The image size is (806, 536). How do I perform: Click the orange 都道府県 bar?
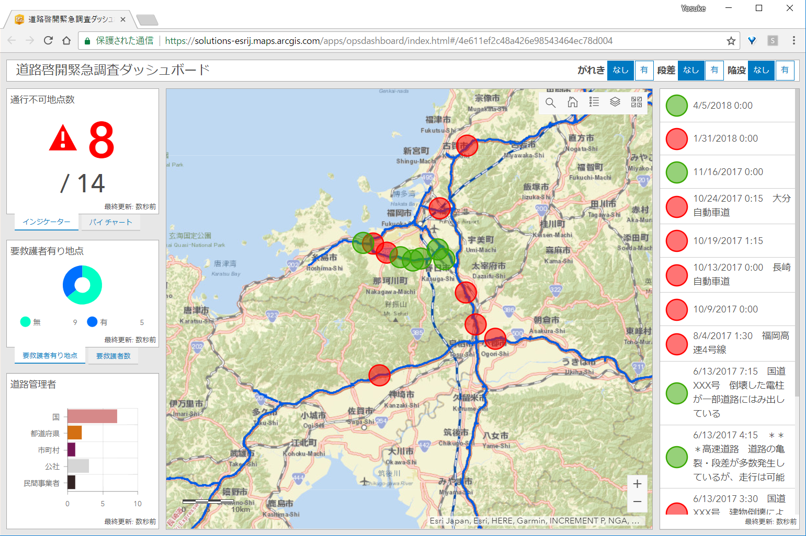click(75, 433)
